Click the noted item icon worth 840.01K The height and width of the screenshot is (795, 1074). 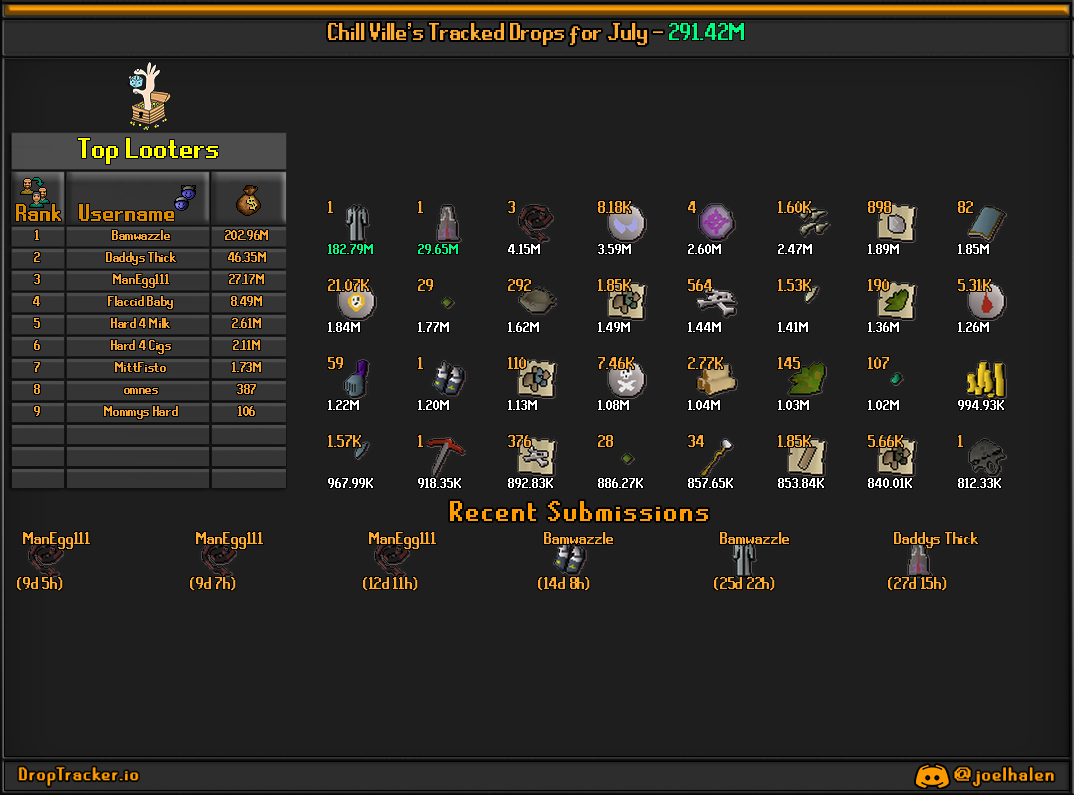coord(896,457)
